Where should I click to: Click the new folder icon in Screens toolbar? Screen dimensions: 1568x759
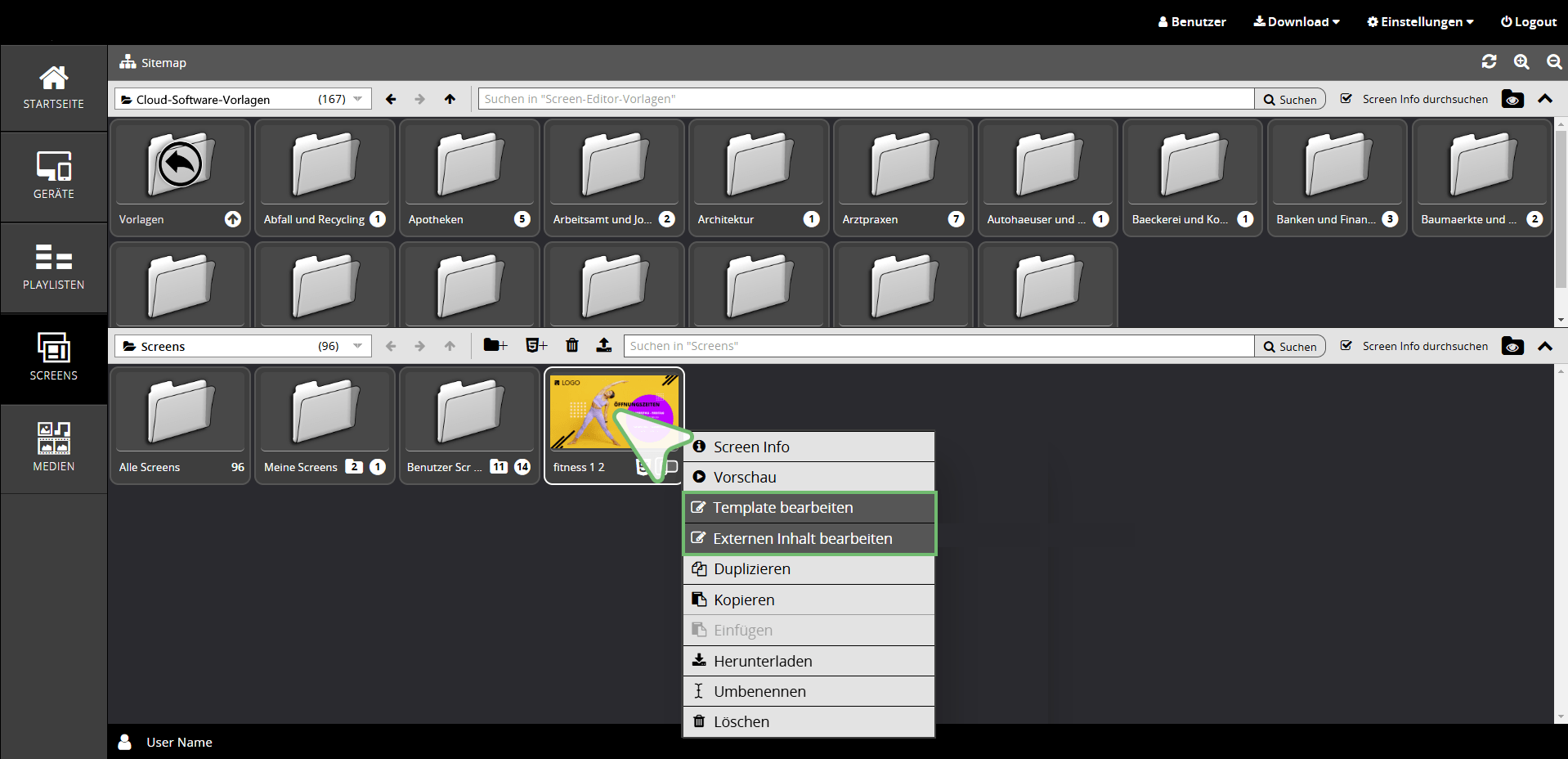click(x=495, y=346)
